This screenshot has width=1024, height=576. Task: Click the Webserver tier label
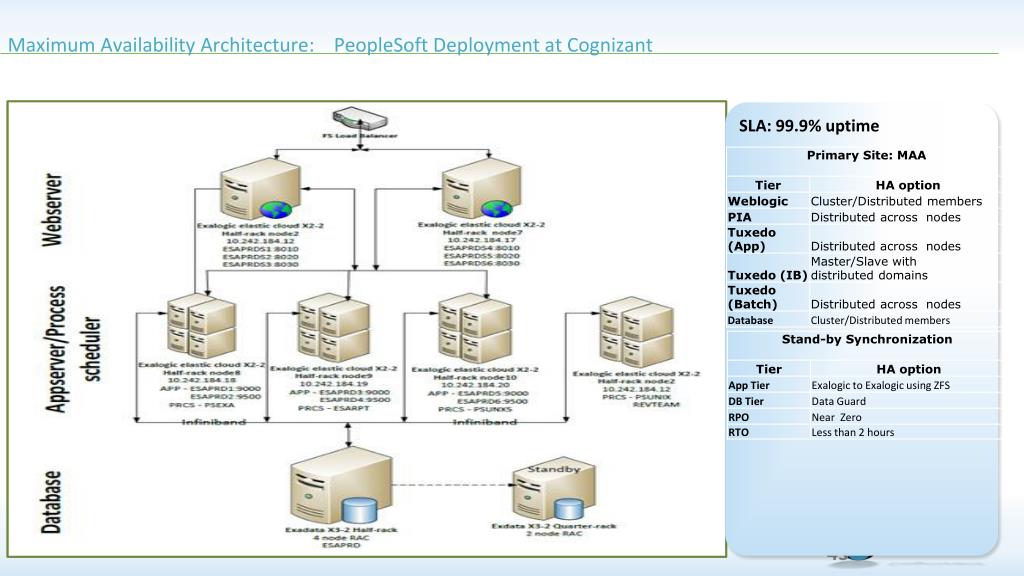point(52,210)
